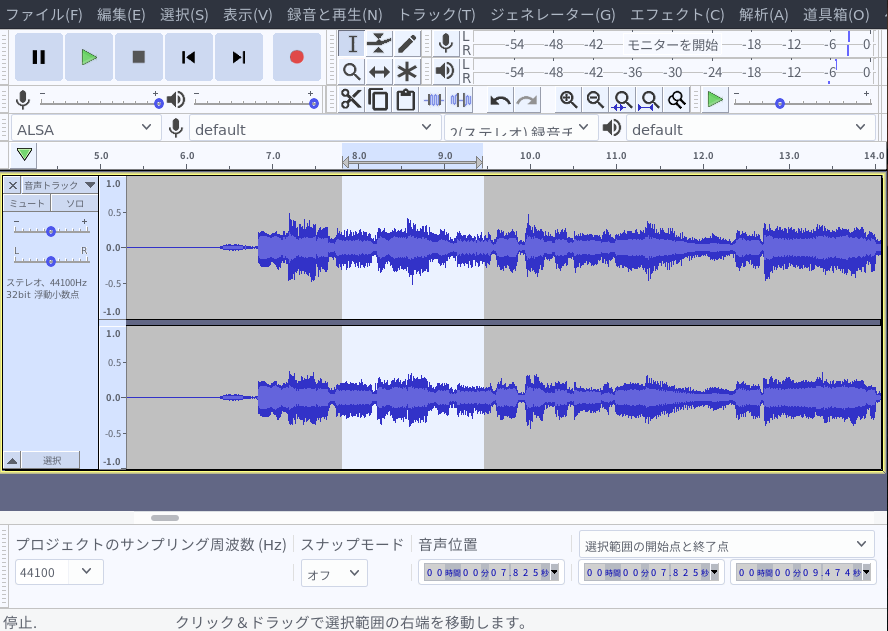
Task: Click the track gain slider knob
Action: [51, 231]
